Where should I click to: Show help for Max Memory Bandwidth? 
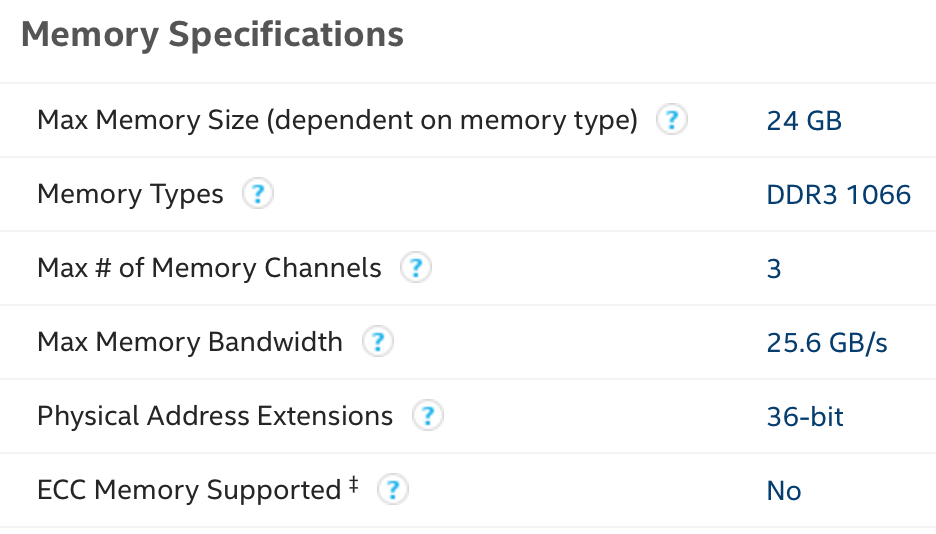coord(377,342)
